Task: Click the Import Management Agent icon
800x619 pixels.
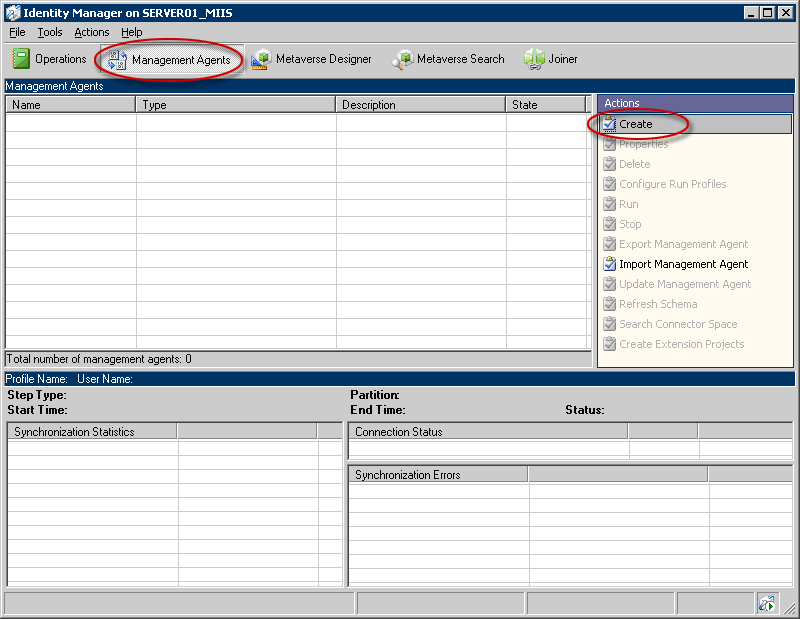Action: 610,264
